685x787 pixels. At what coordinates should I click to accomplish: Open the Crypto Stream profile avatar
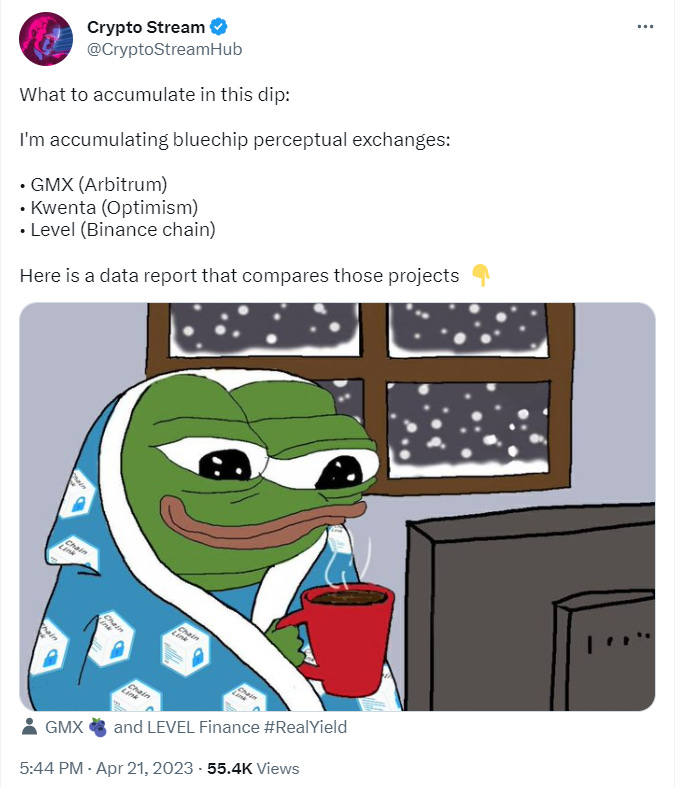[x=46, y=39]
